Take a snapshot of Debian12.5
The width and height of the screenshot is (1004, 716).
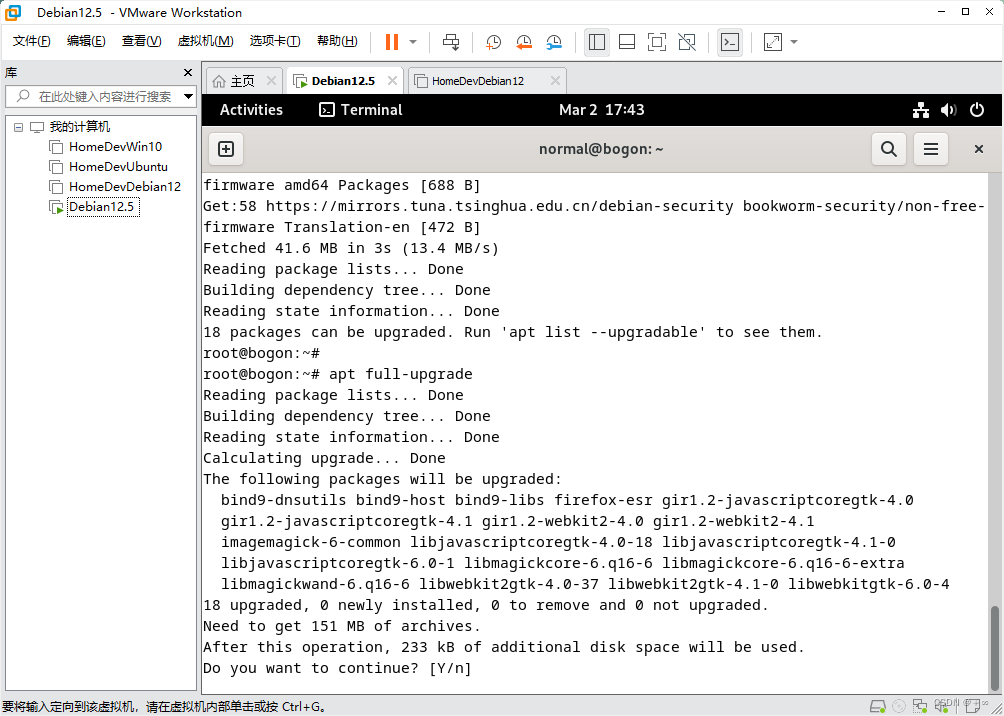pyautogui.click(x=493, y=42)
